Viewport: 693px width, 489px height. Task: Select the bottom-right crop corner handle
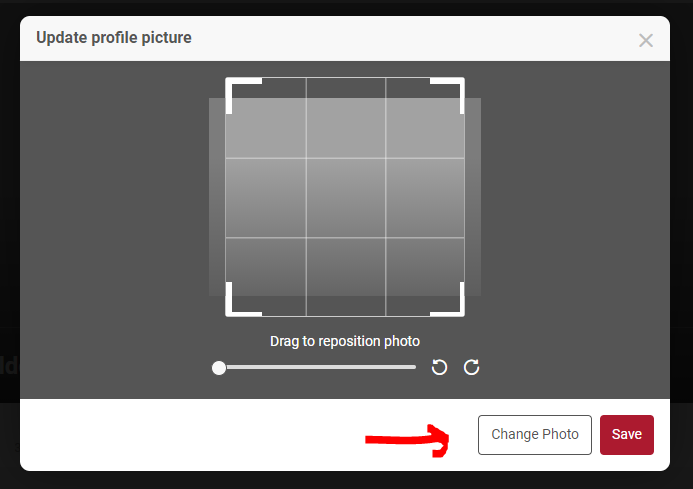[447, 299]
